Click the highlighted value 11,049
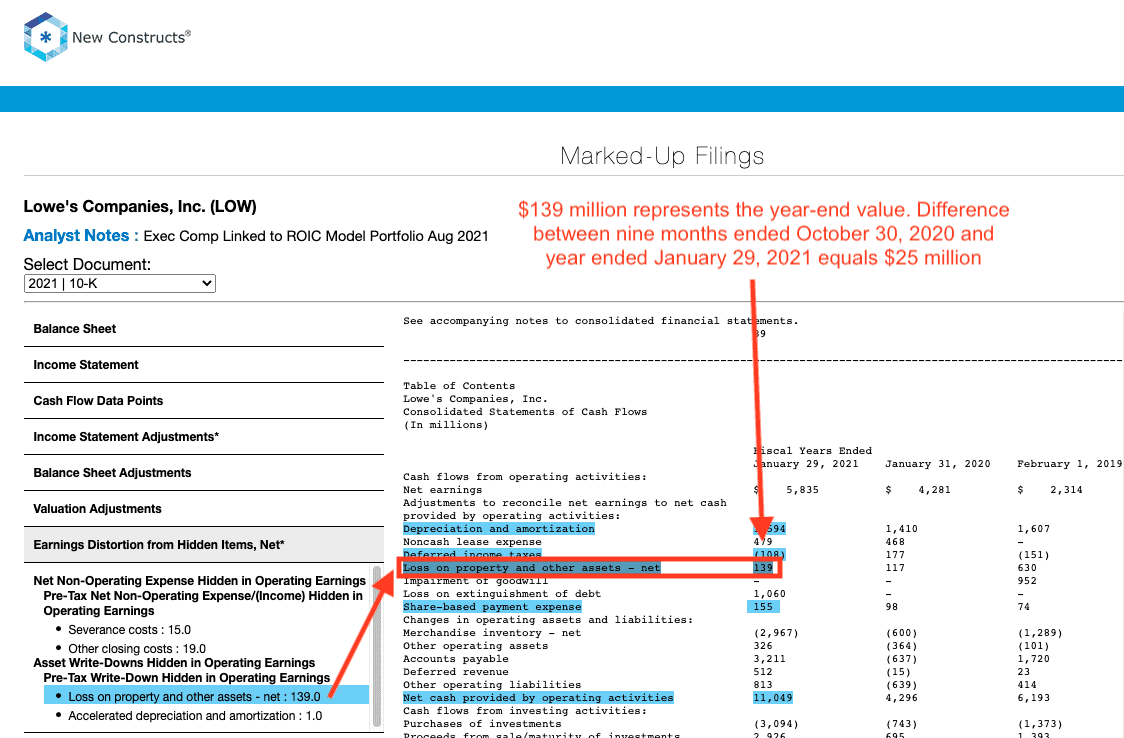This screenshot has width=1124, height=738. point(773,698)
